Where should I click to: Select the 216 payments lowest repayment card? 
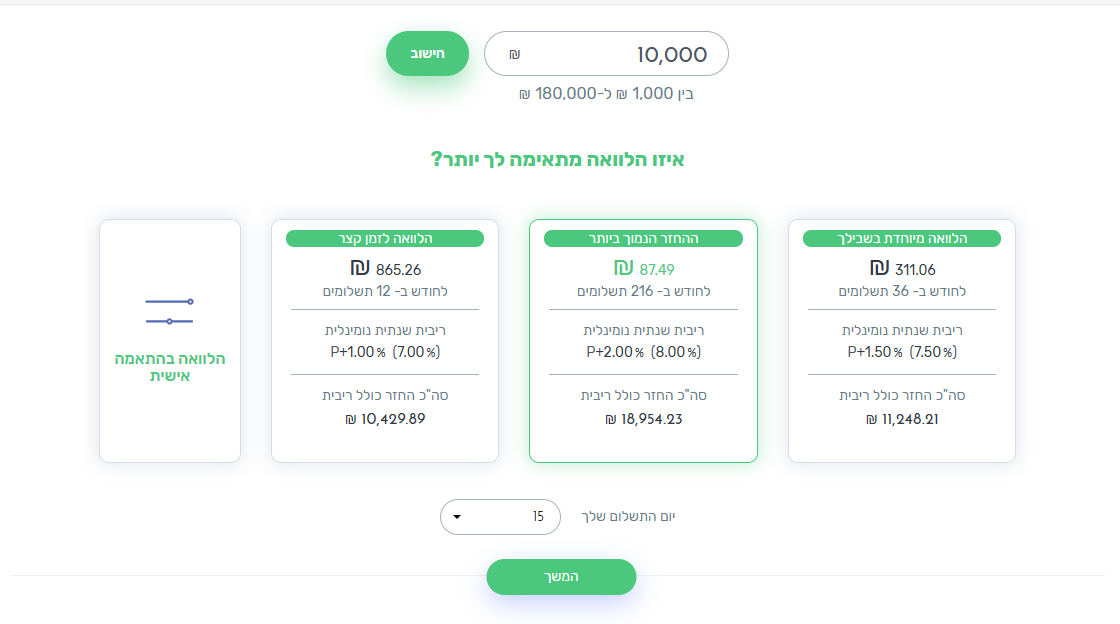(643, 341)
